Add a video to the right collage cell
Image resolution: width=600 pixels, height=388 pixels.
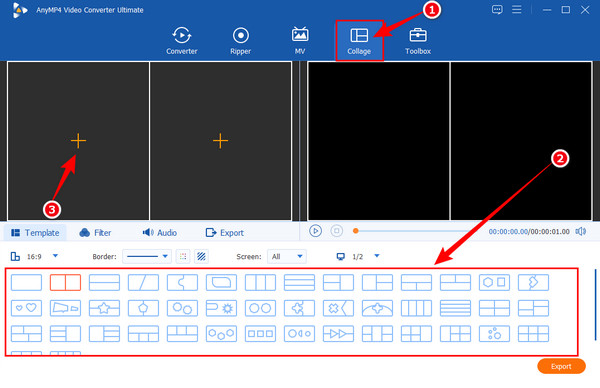[x=220, y=141]
